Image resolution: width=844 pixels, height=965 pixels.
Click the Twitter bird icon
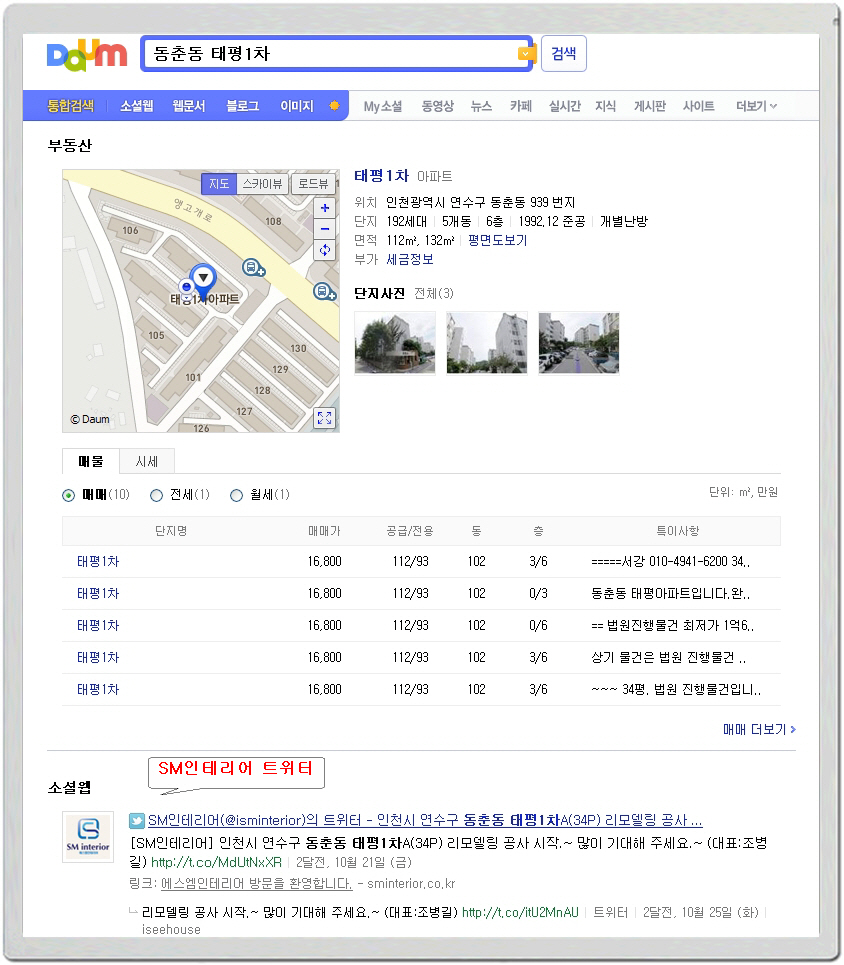coord(137,821)
